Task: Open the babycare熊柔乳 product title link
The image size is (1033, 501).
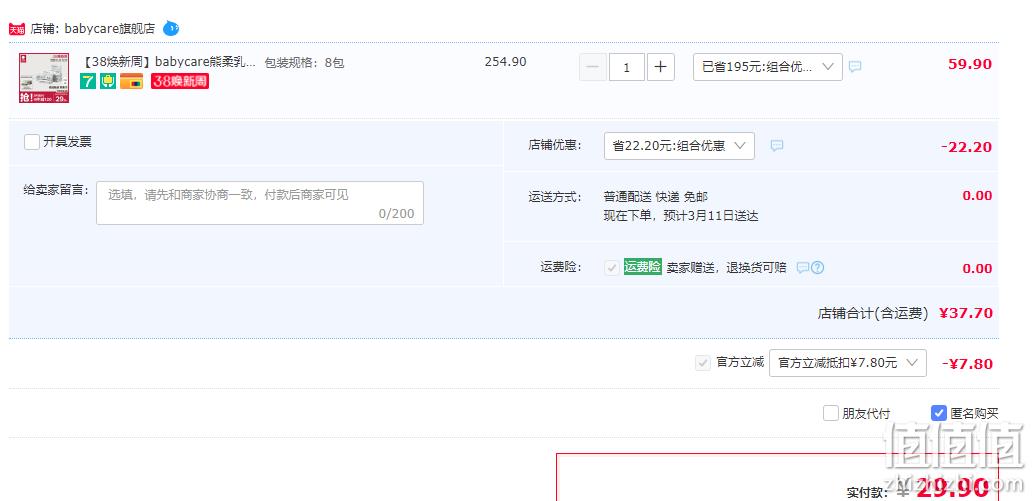Action: click(170, 63)
